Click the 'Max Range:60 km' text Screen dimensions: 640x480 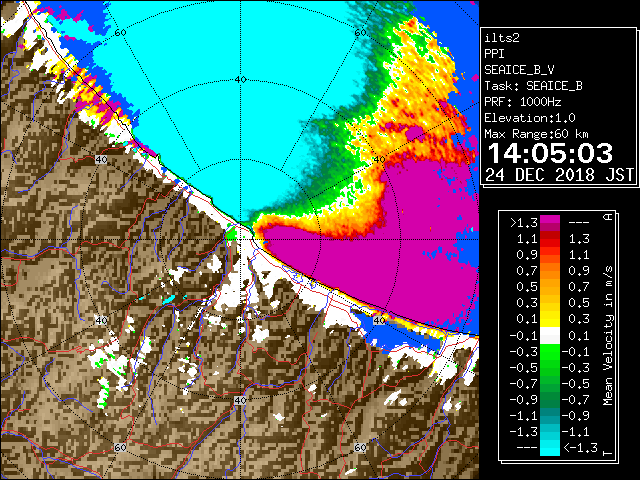click(536, 134)
